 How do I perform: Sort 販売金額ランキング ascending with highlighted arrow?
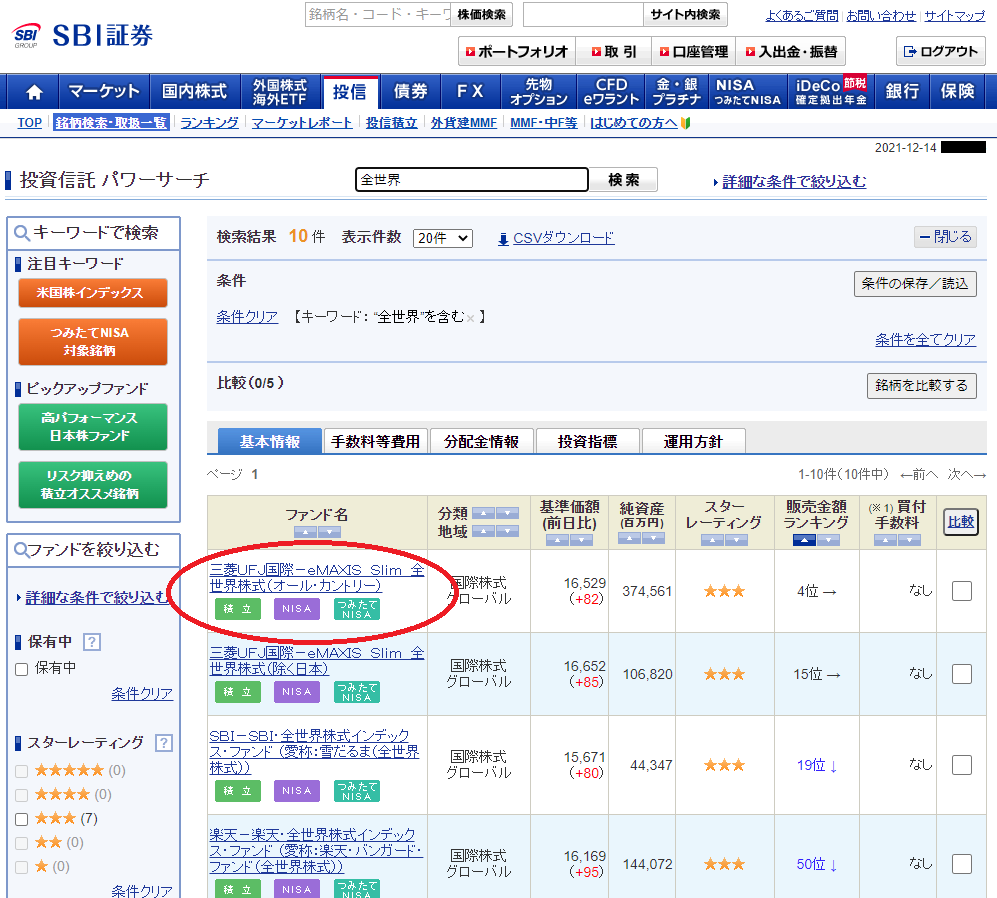tap(803, 540)
